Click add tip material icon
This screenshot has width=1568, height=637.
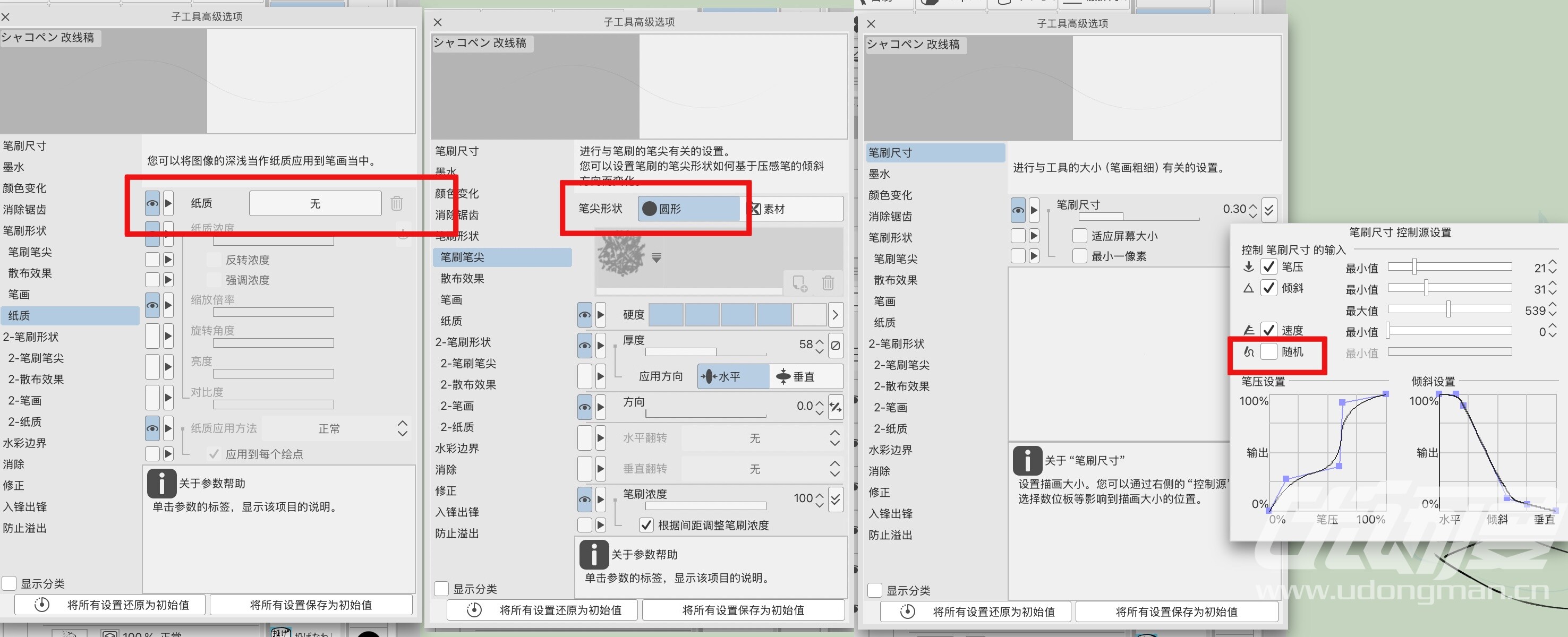click(800, 283)
